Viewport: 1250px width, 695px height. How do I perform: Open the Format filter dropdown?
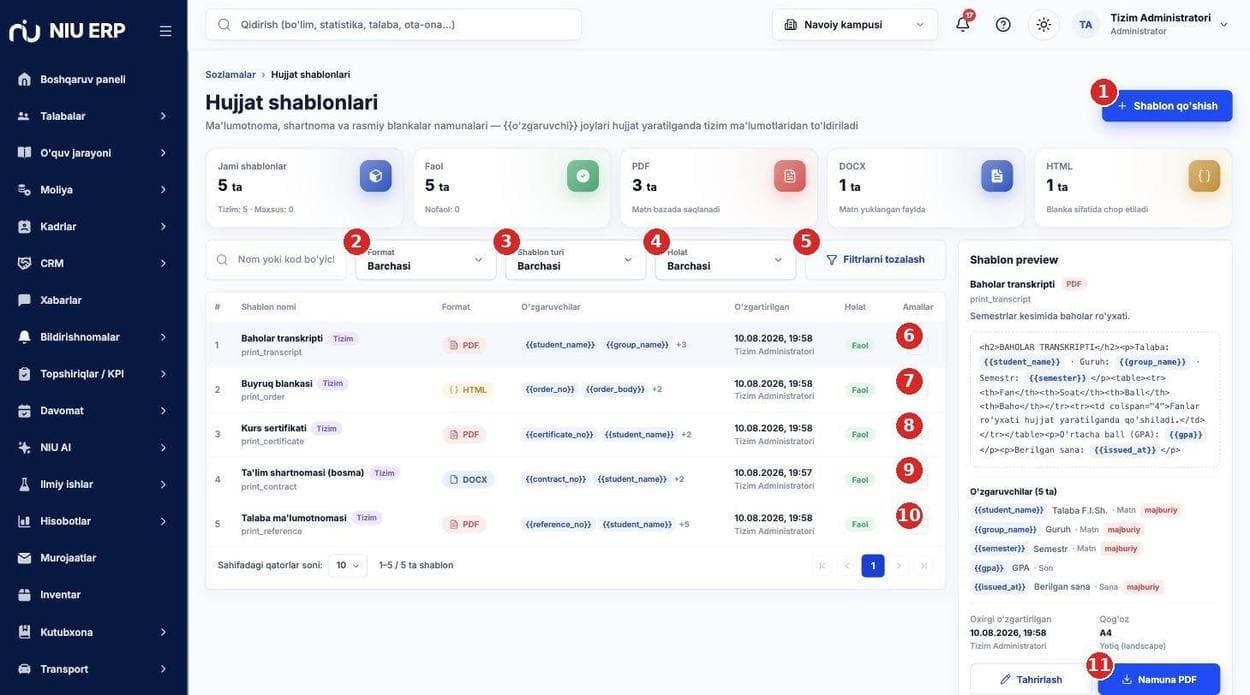pos(426,260)
